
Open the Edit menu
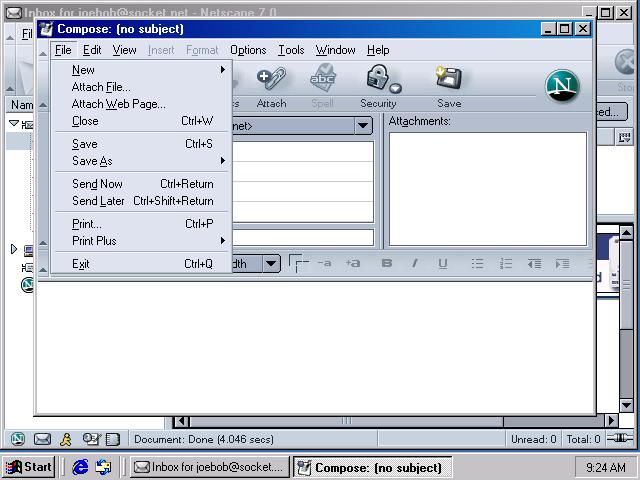(92, 50)
